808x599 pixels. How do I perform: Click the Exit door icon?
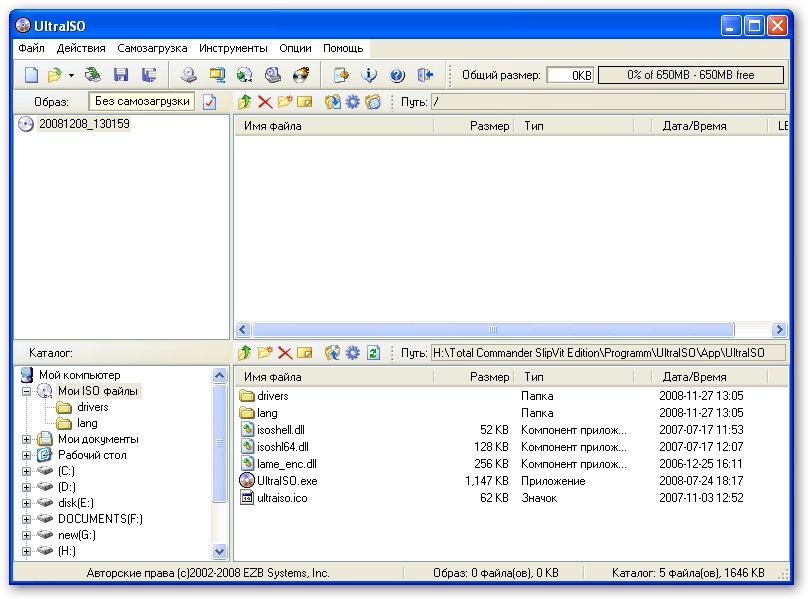coord(425,75)
